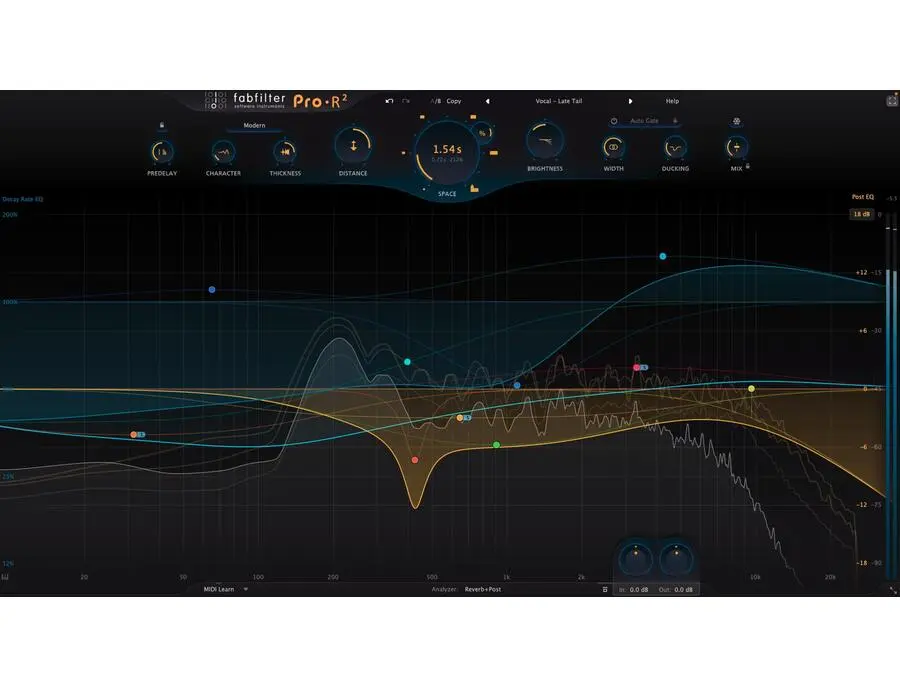Viewport: 900px width, 687px height.
Task: Open the Modern algorithm selector
Action: (253, 125)
